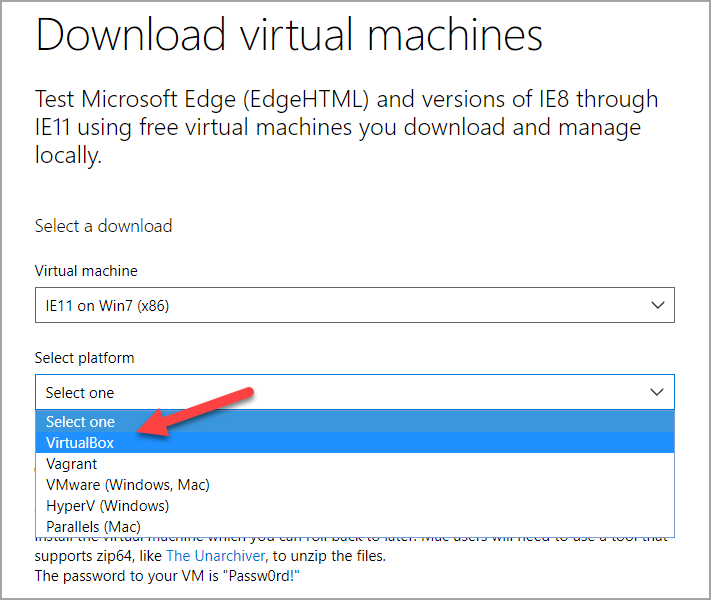The width and height of the screenshot is (711, 600).
Task: Pick VMware (Windows, Mac) platform option
Action: tap(355, 484)
